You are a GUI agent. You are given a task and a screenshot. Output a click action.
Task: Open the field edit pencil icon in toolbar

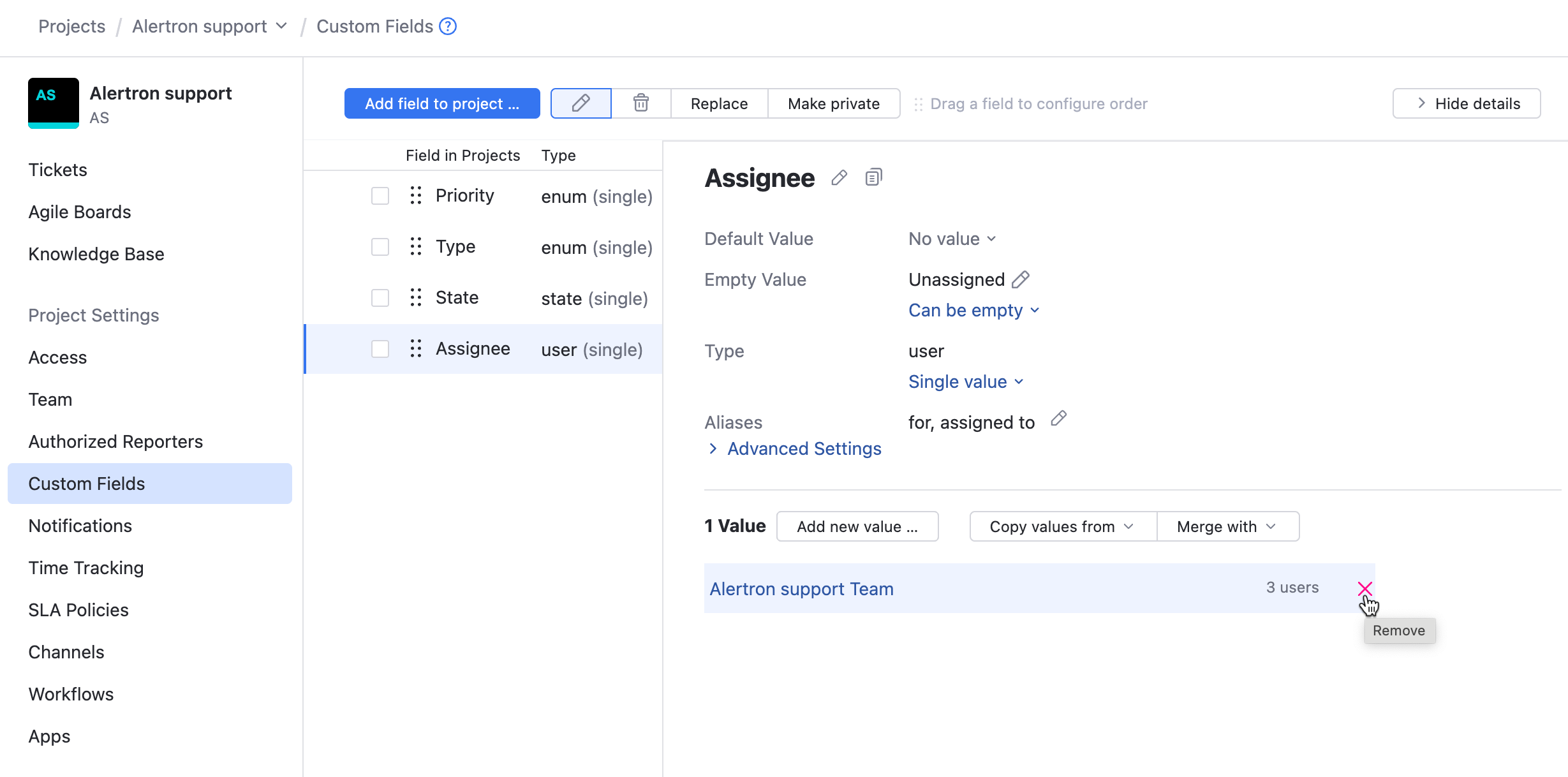click(580, 103)
